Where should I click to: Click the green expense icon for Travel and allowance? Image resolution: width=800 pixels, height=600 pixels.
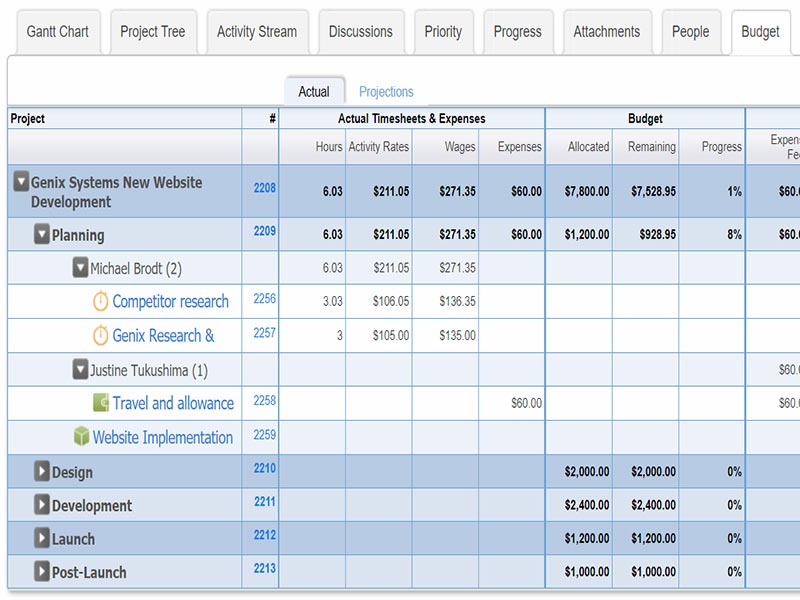coord(101,403)
